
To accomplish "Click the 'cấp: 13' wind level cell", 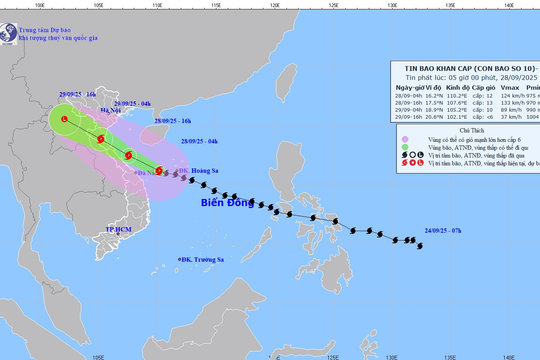I will click(x=482, y=103).
